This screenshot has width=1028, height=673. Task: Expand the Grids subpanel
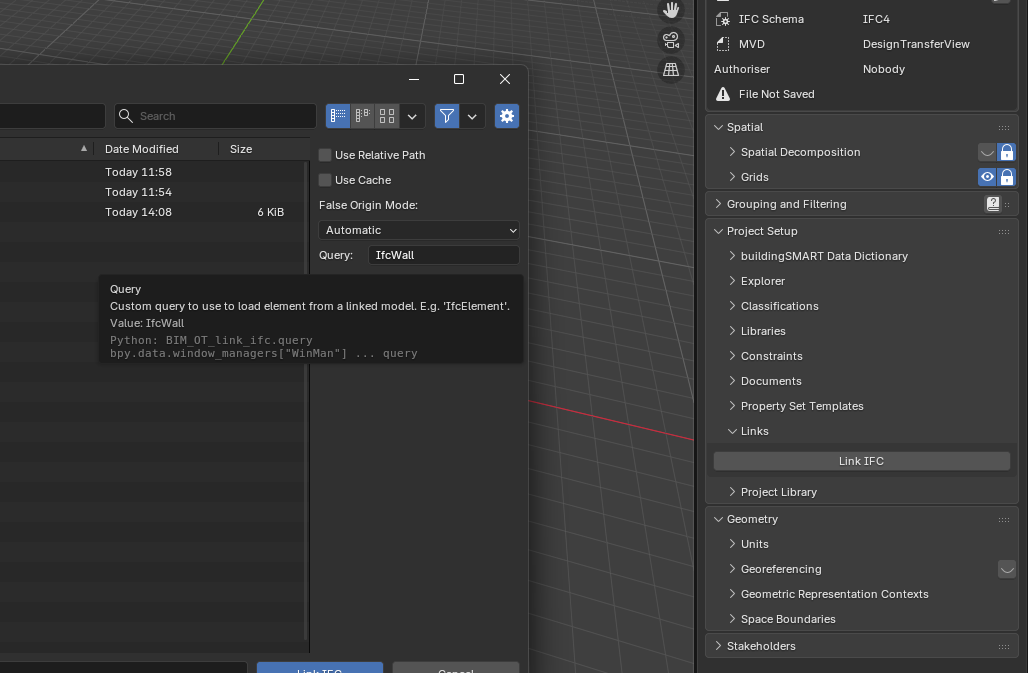coord(732,177)
